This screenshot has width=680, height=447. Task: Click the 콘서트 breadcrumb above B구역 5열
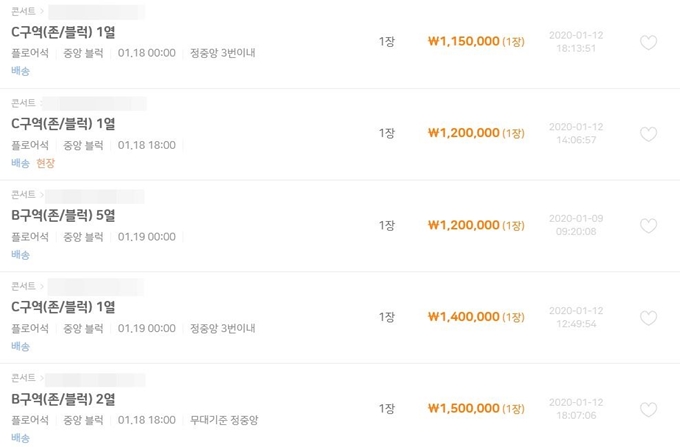23,195
